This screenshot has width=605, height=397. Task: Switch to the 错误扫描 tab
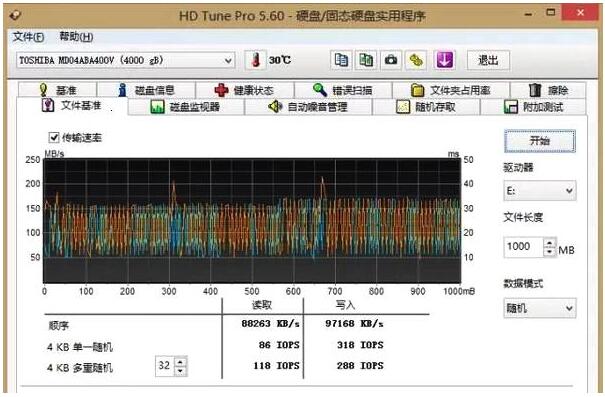click(x=343, y=90)
